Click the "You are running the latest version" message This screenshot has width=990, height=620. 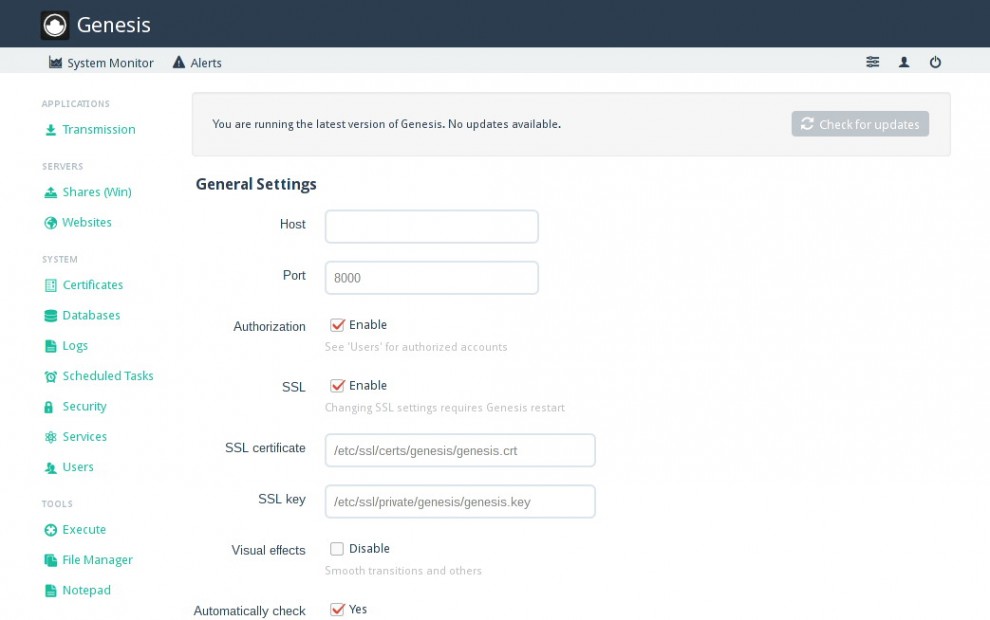pyautogui.click(x=386, y=124)
